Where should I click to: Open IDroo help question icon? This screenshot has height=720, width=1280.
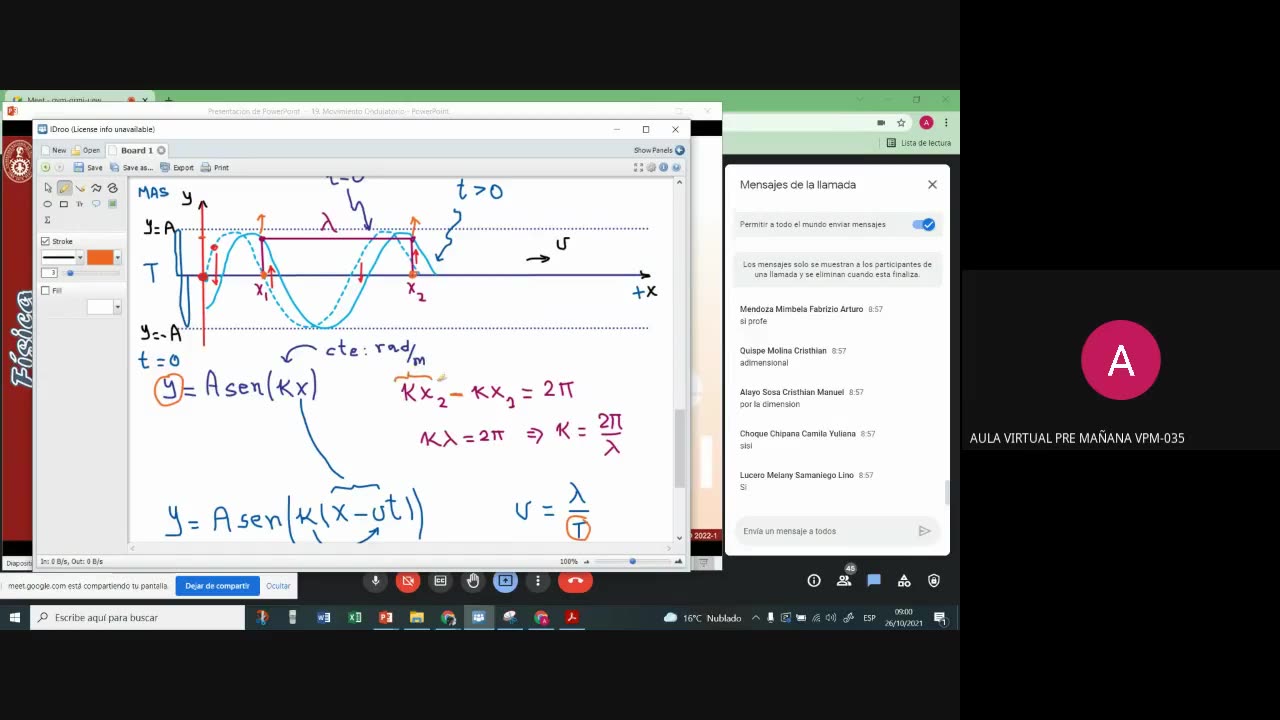coord(675,167)
